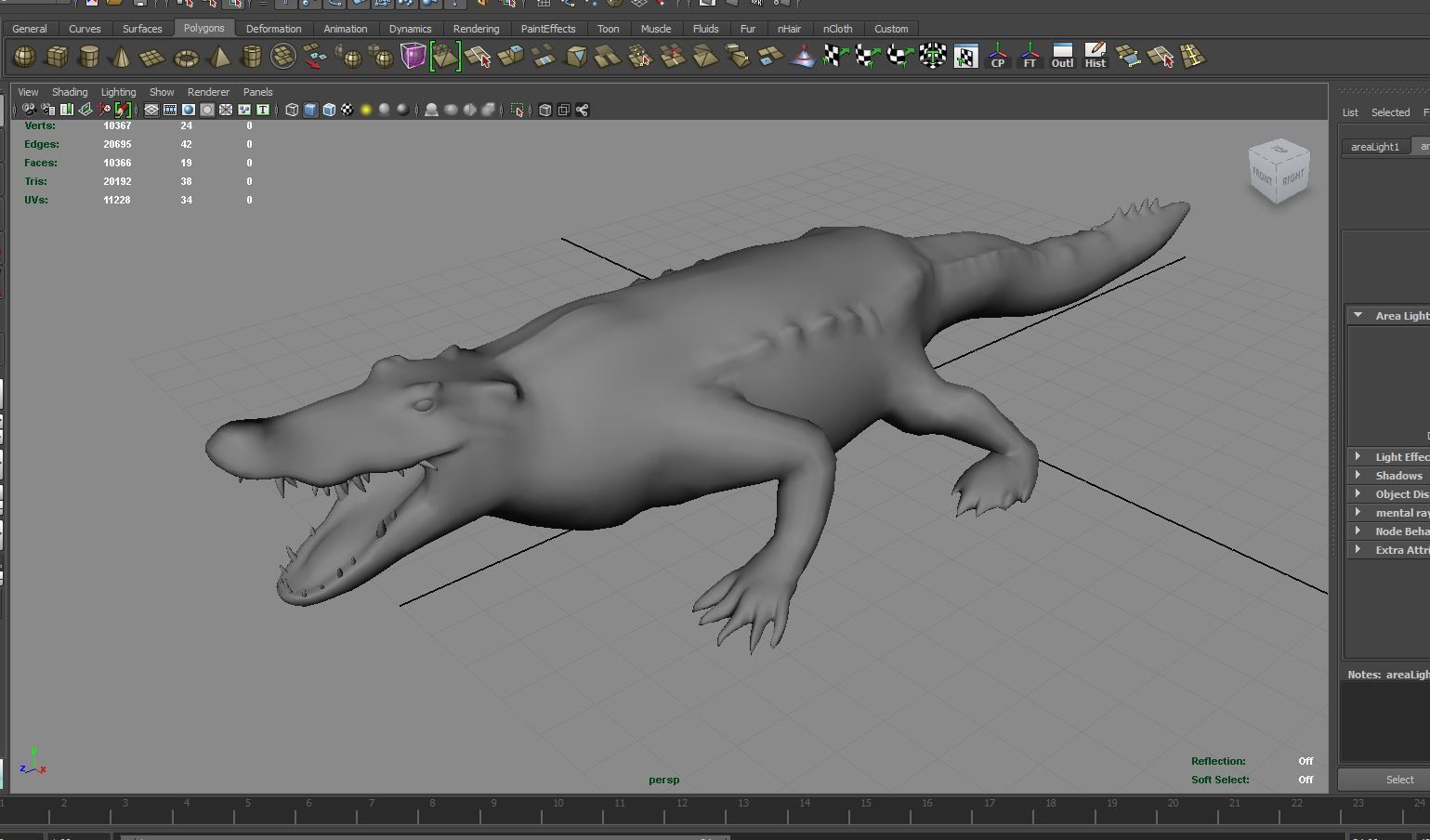
Task: Click the purple cube shelf icon
Action: [413, 58]
